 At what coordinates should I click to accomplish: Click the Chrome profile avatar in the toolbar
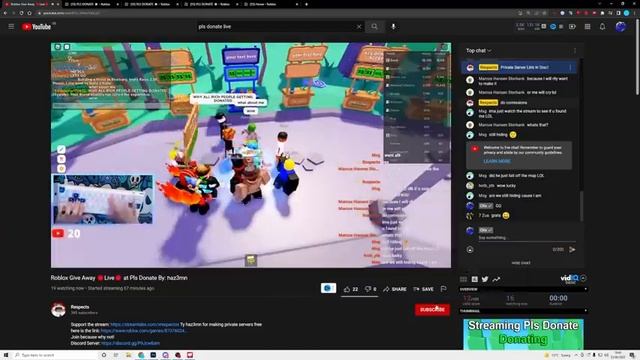[x=627, y=13]
